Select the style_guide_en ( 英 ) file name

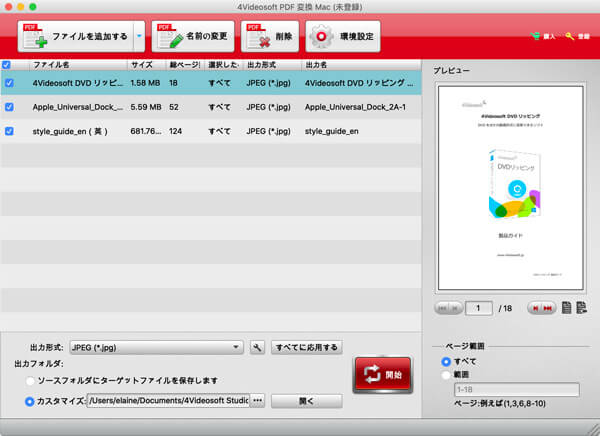(70, 131)
